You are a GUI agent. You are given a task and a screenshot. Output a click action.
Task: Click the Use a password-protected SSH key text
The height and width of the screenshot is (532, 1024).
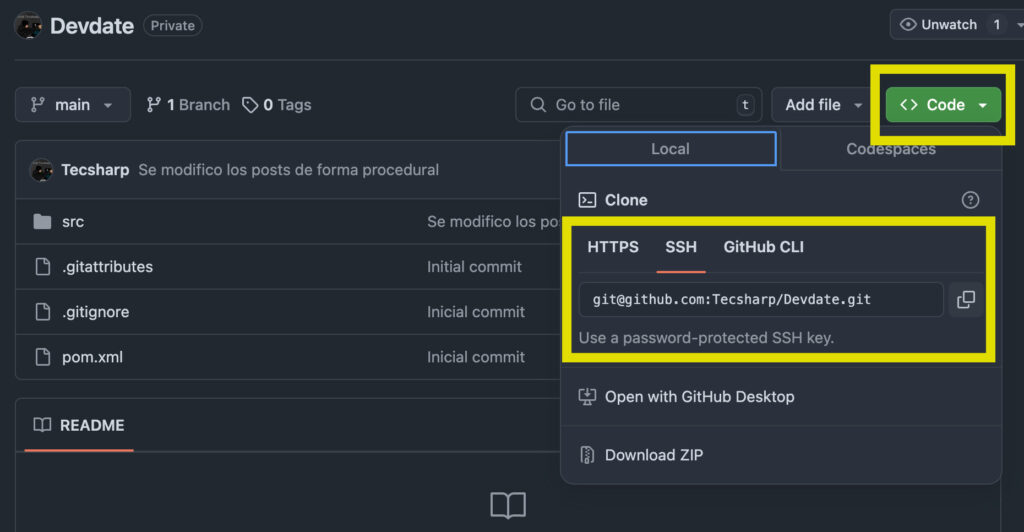[706, 337]
